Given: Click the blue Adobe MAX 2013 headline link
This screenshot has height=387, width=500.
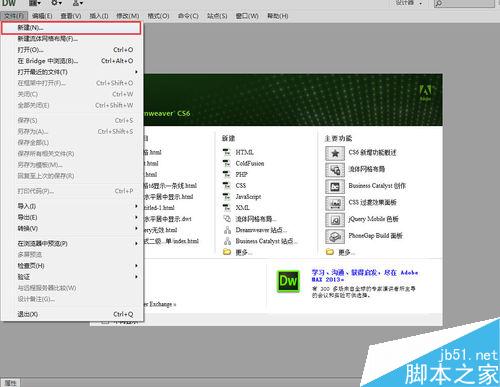Looking at the screenshot, I should click(x=365, y=276).
